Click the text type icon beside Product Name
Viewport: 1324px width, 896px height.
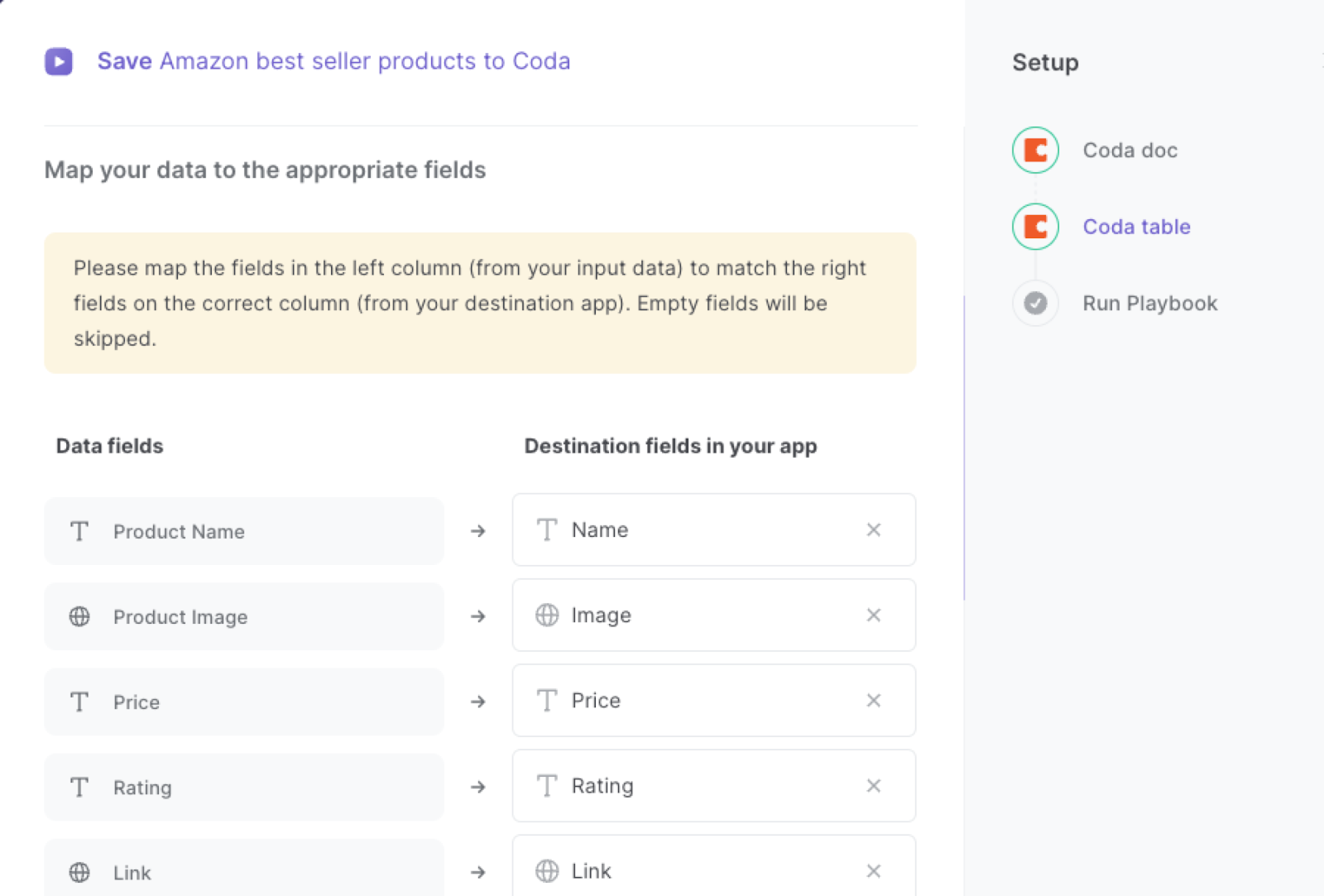coord(79,531)
